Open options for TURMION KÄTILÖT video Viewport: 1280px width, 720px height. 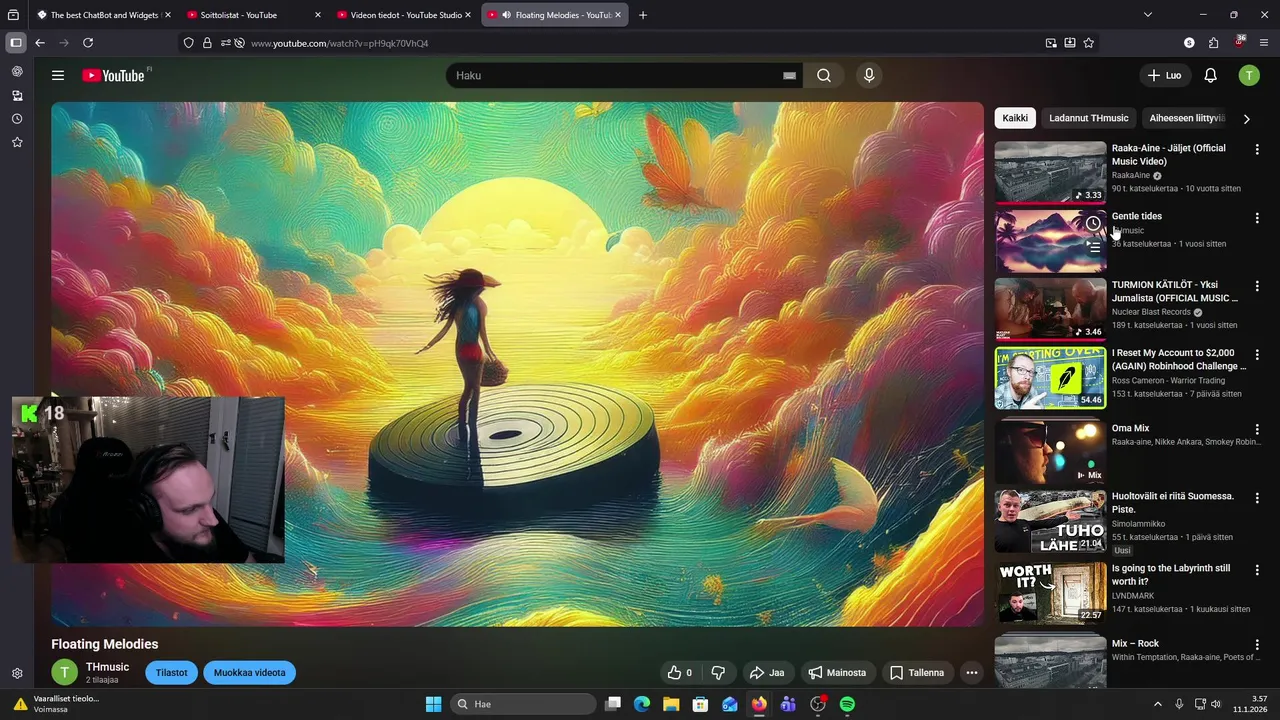click(1257, 287)
